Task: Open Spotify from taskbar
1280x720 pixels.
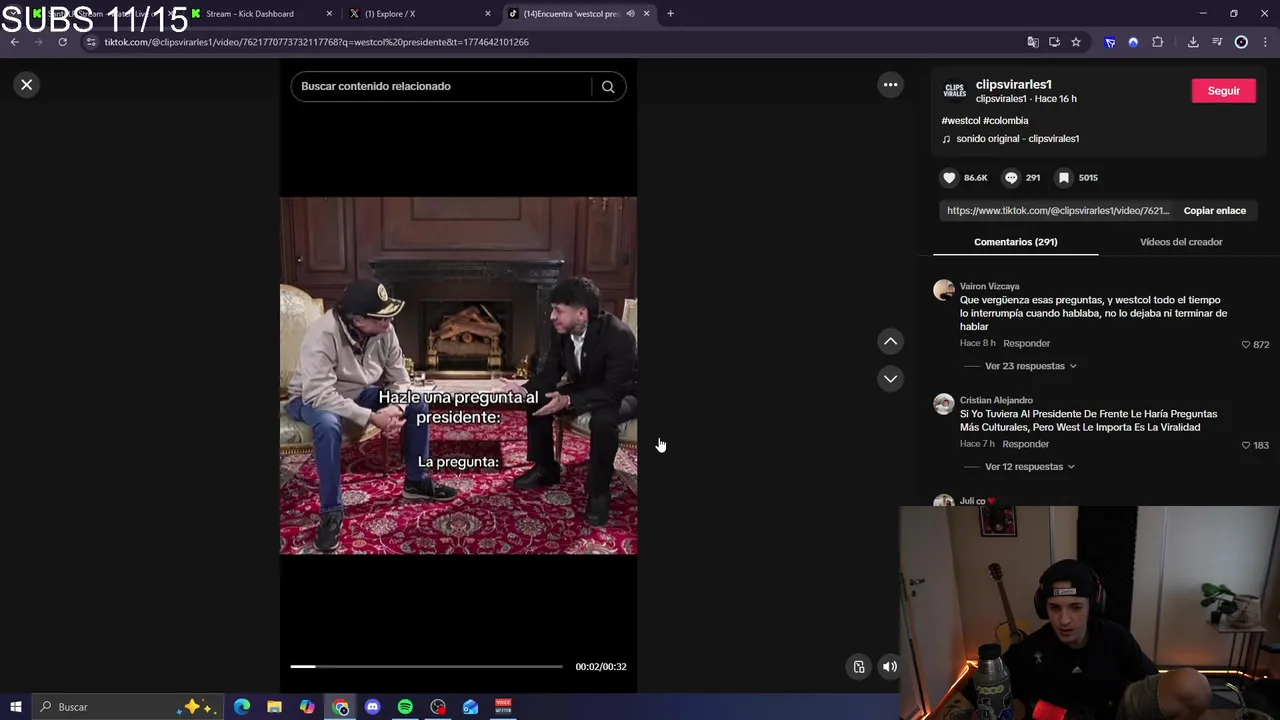Action: [405, 707]
